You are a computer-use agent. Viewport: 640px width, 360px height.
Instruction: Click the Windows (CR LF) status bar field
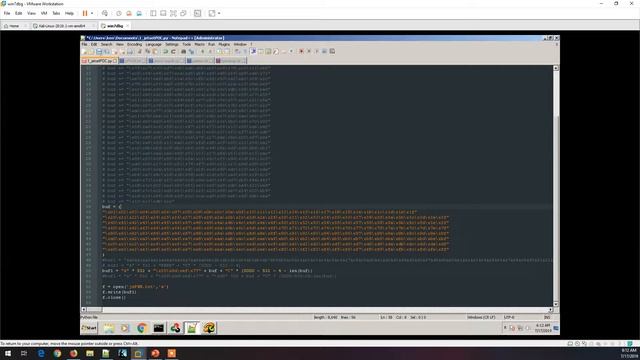click(x=481, y=317)
